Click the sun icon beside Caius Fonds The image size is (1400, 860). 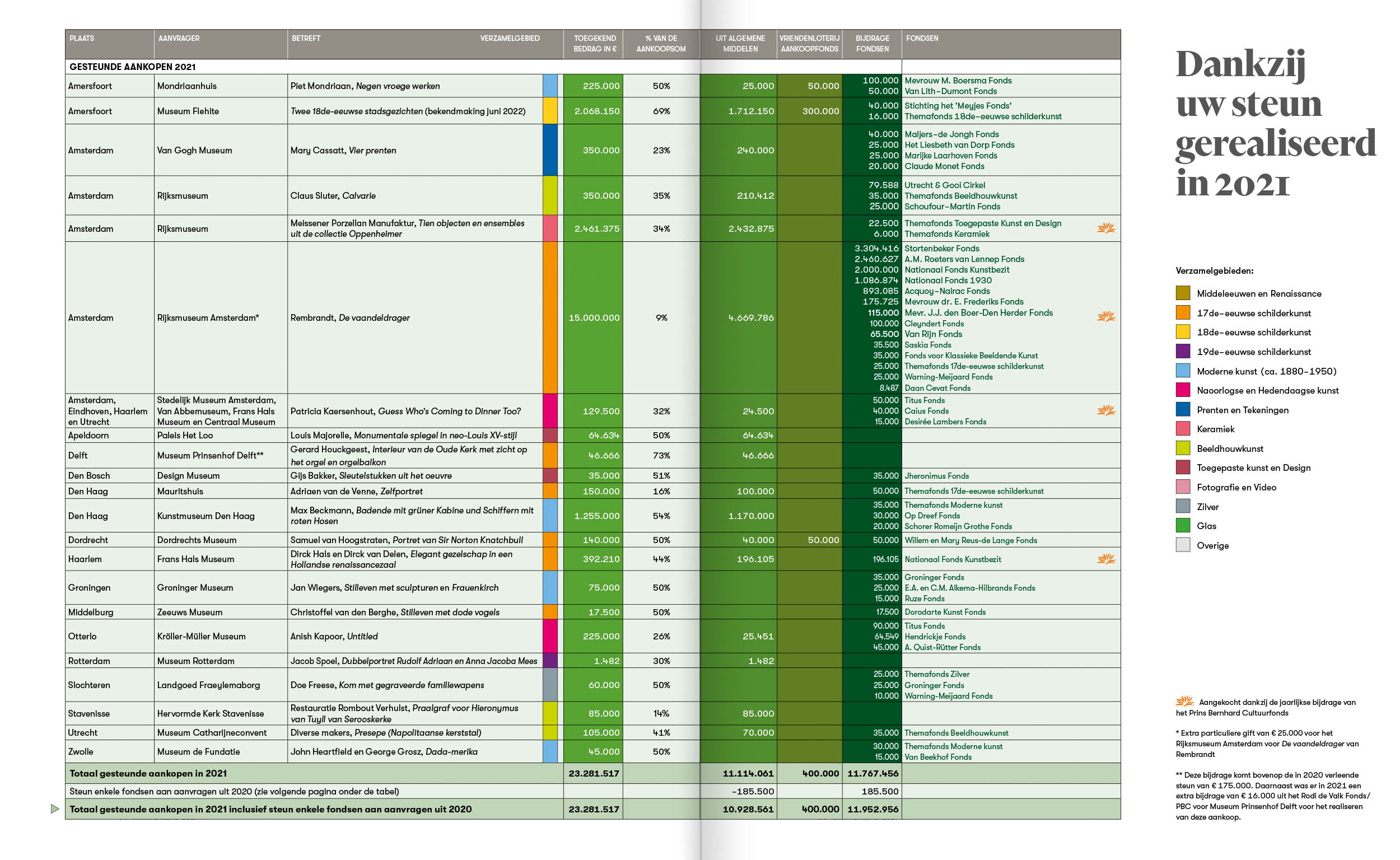[1105, 410]
